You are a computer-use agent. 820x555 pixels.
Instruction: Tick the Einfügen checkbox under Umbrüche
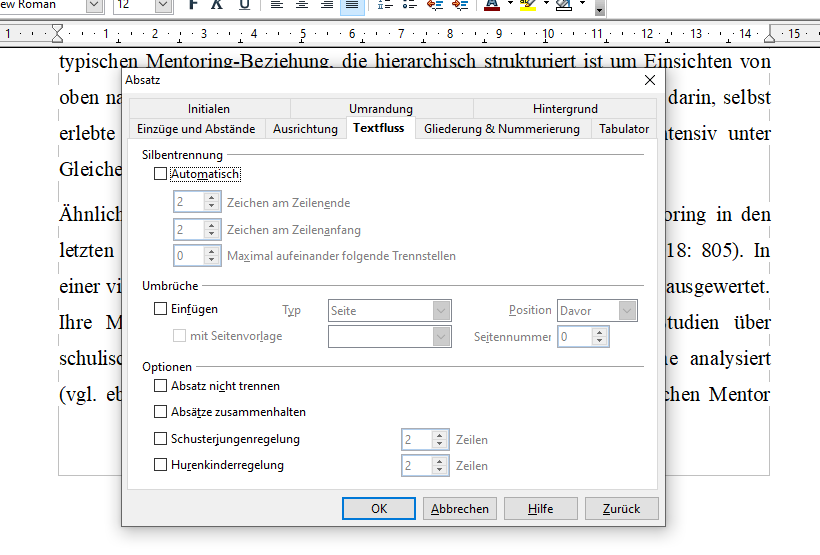[161, 310]
